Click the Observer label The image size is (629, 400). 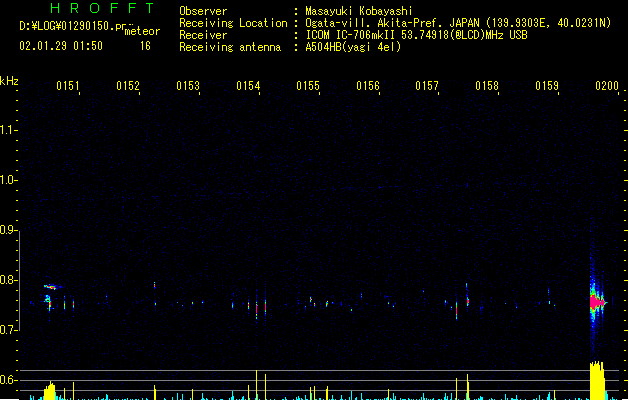(x=203, y=11)
